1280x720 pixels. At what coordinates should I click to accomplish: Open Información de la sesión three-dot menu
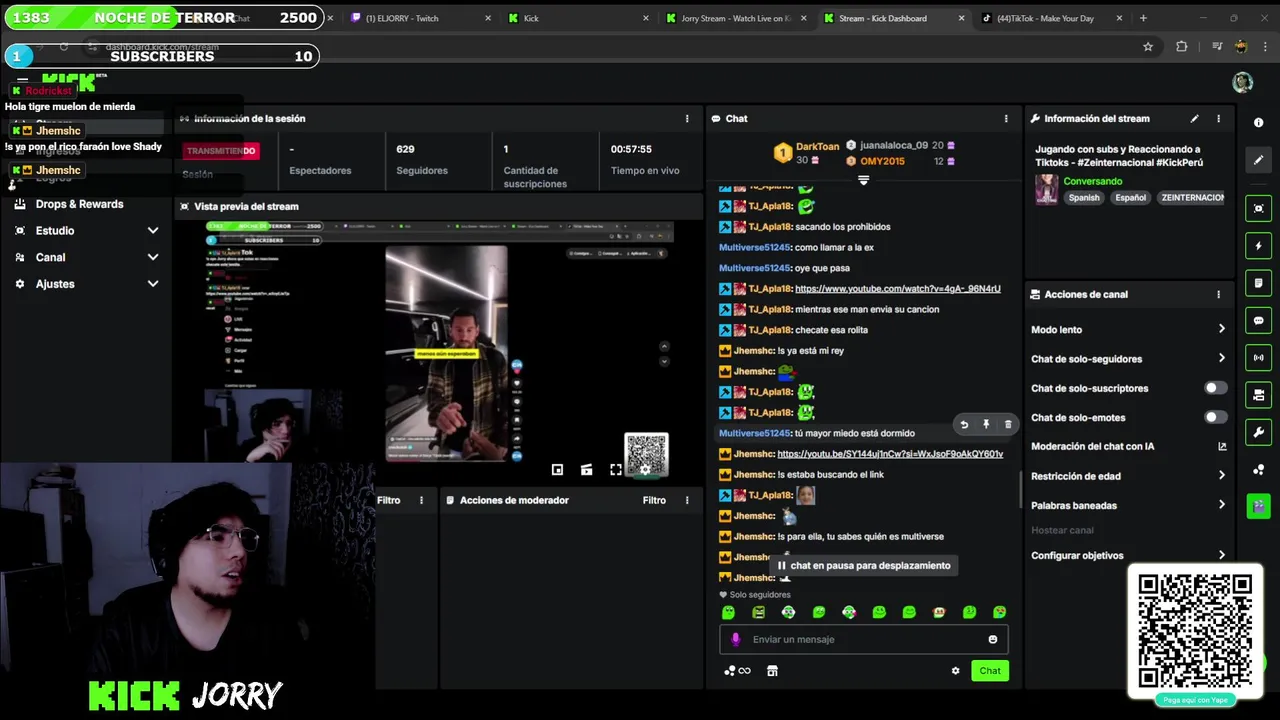[686, 118]
